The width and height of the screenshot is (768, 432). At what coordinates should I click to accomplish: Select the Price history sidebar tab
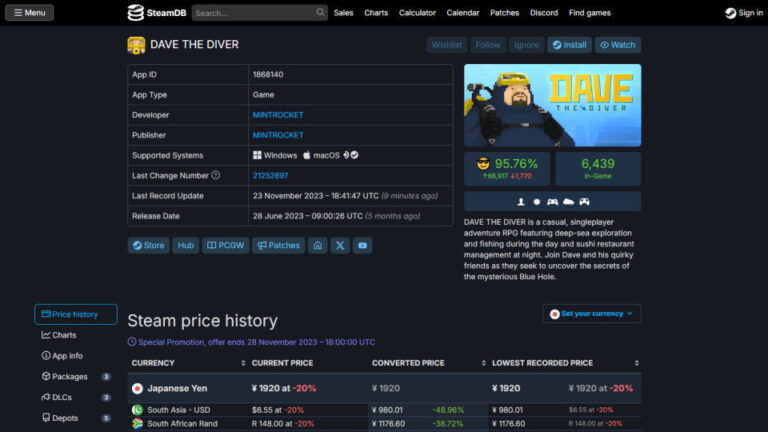[75, 314]
